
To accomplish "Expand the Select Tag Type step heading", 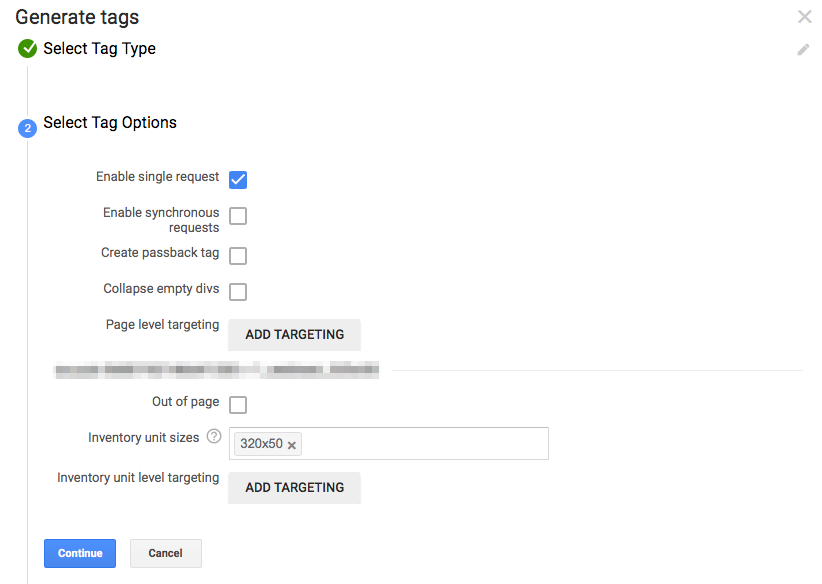I will [x=100, y=49].
